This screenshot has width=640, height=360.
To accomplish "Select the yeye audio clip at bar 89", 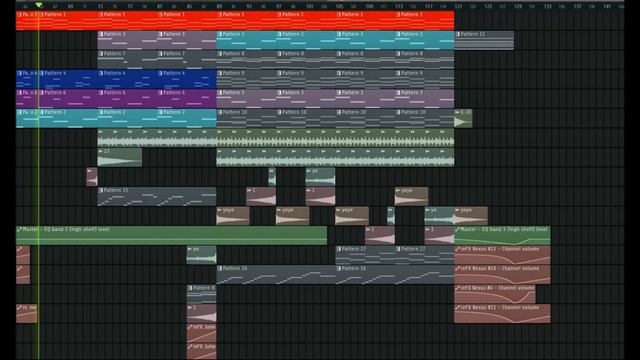I will (233, 216).
